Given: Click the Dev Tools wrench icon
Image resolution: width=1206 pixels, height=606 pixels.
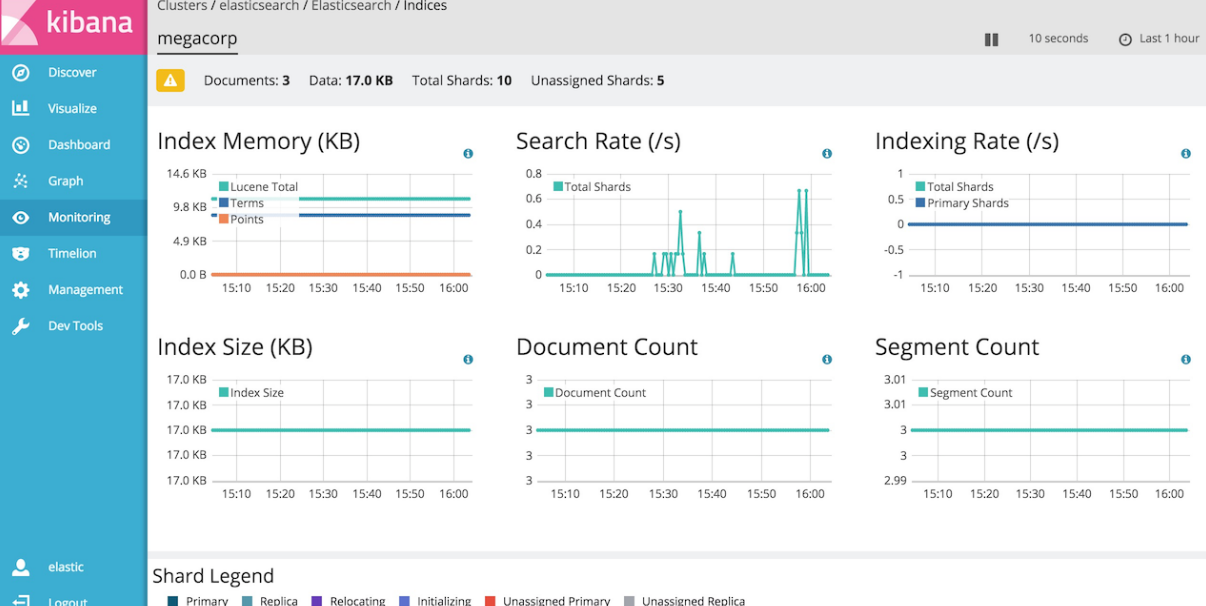Looking at the screenshot, I should click(x=20, y=326).
